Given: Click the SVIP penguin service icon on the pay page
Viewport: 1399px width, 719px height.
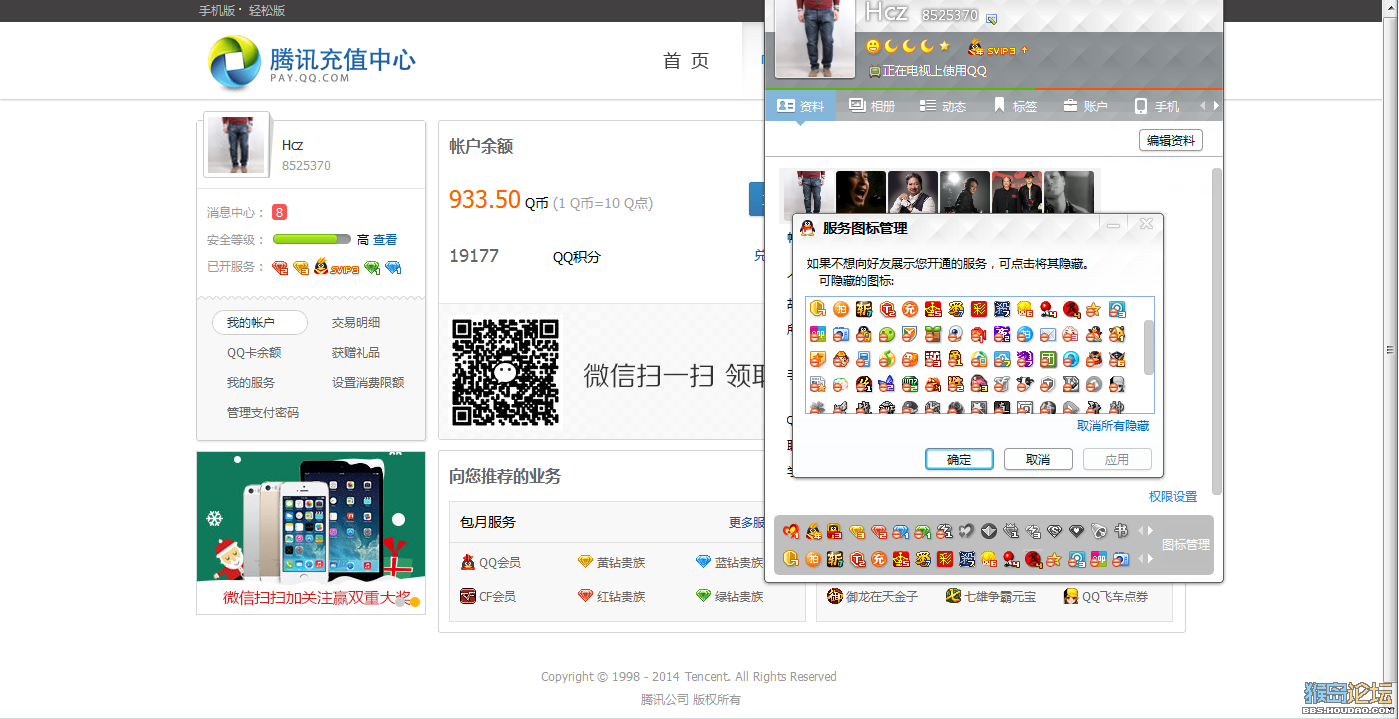Looking at the screenshot, I should 336,267.
